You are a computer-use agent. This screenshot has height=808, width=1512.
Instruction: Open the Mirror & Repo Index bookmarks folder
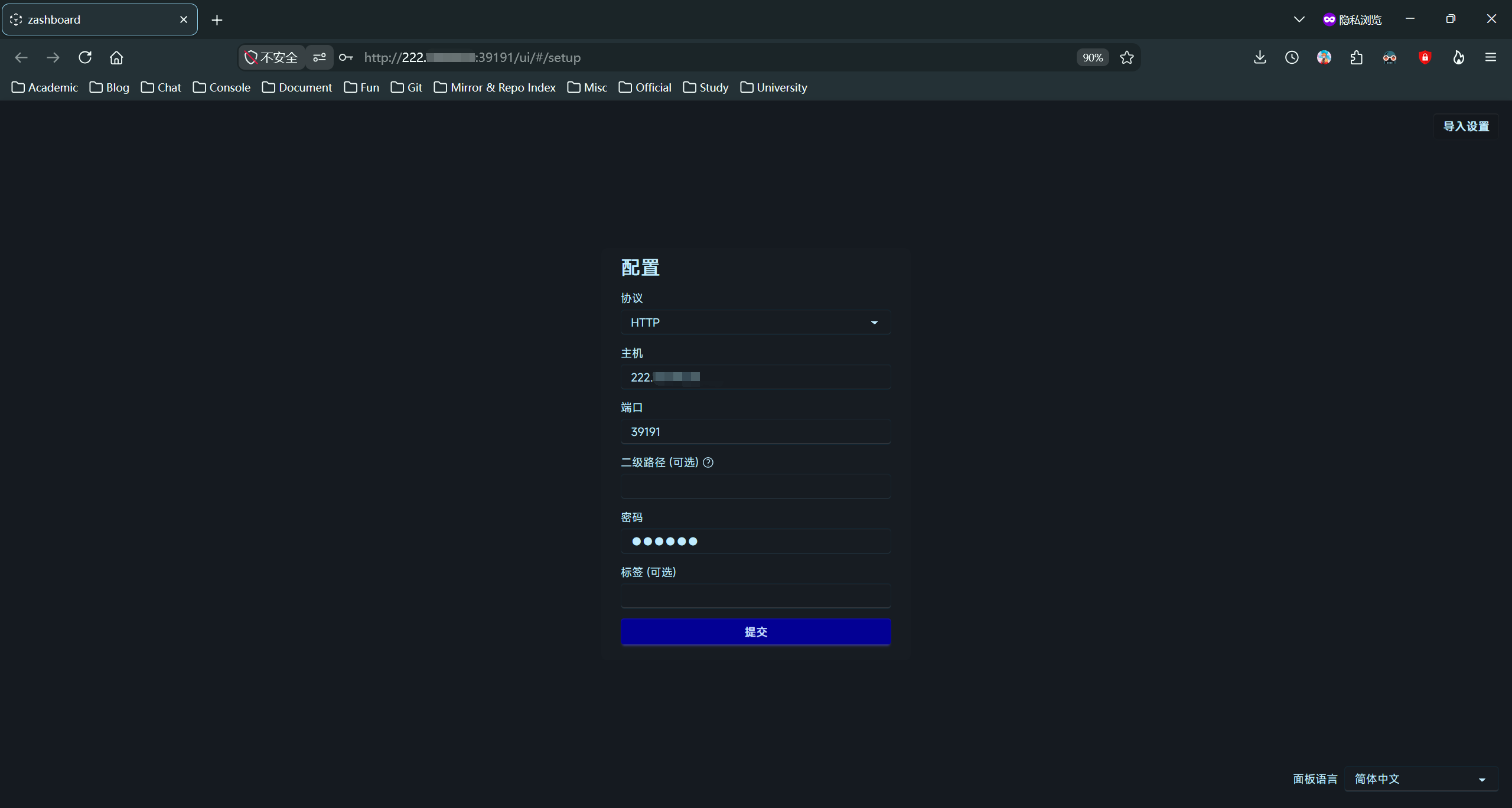click(x=495, y=87)
